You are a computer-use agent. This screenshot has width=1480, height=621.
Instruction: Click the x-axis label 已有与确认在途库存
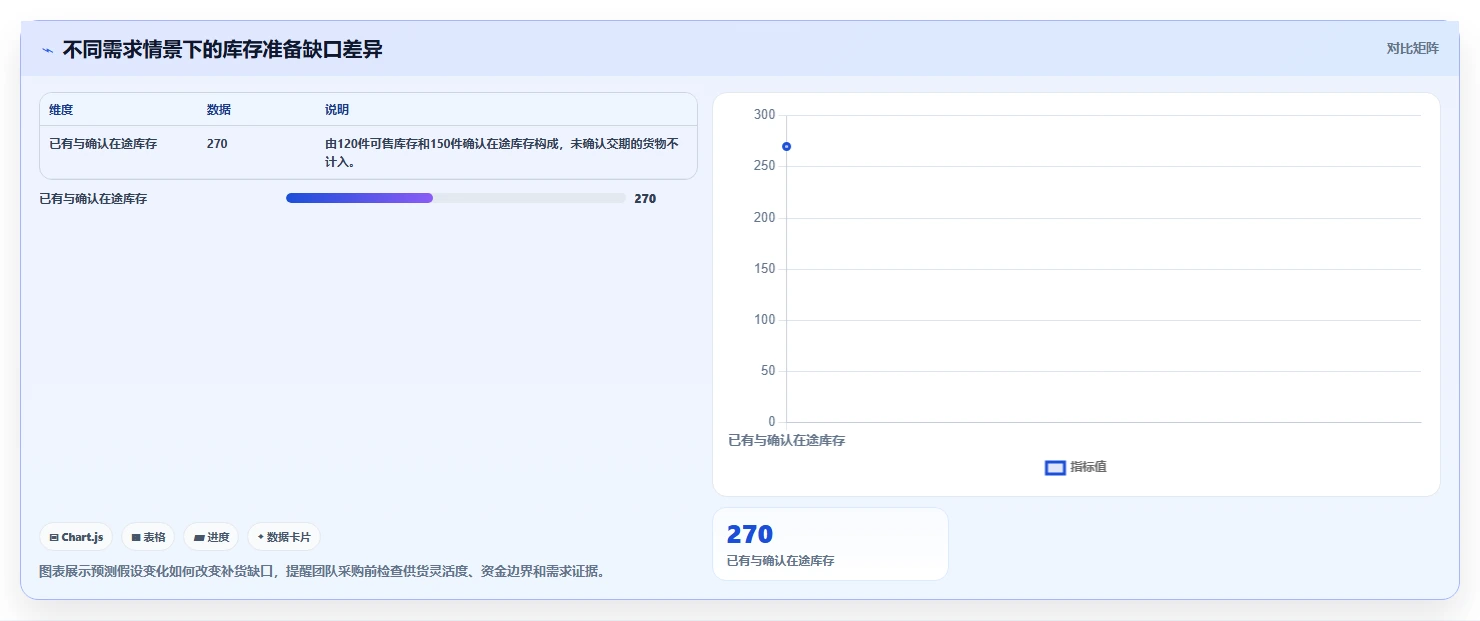787,440
